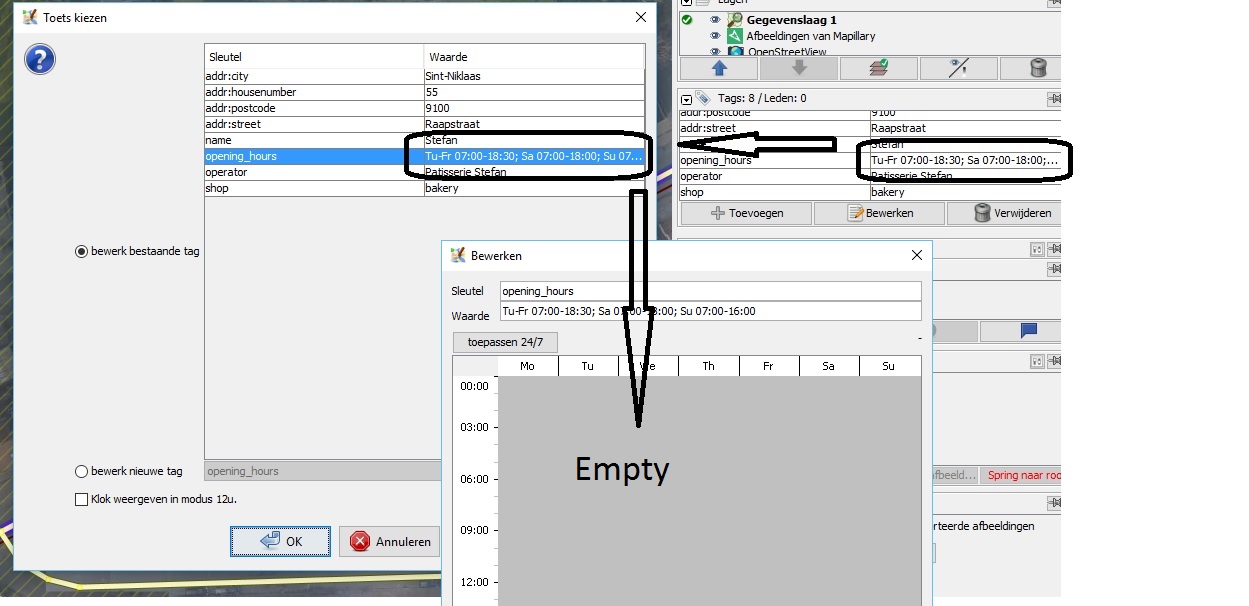Click the Tu day column header

pos(588,366)
